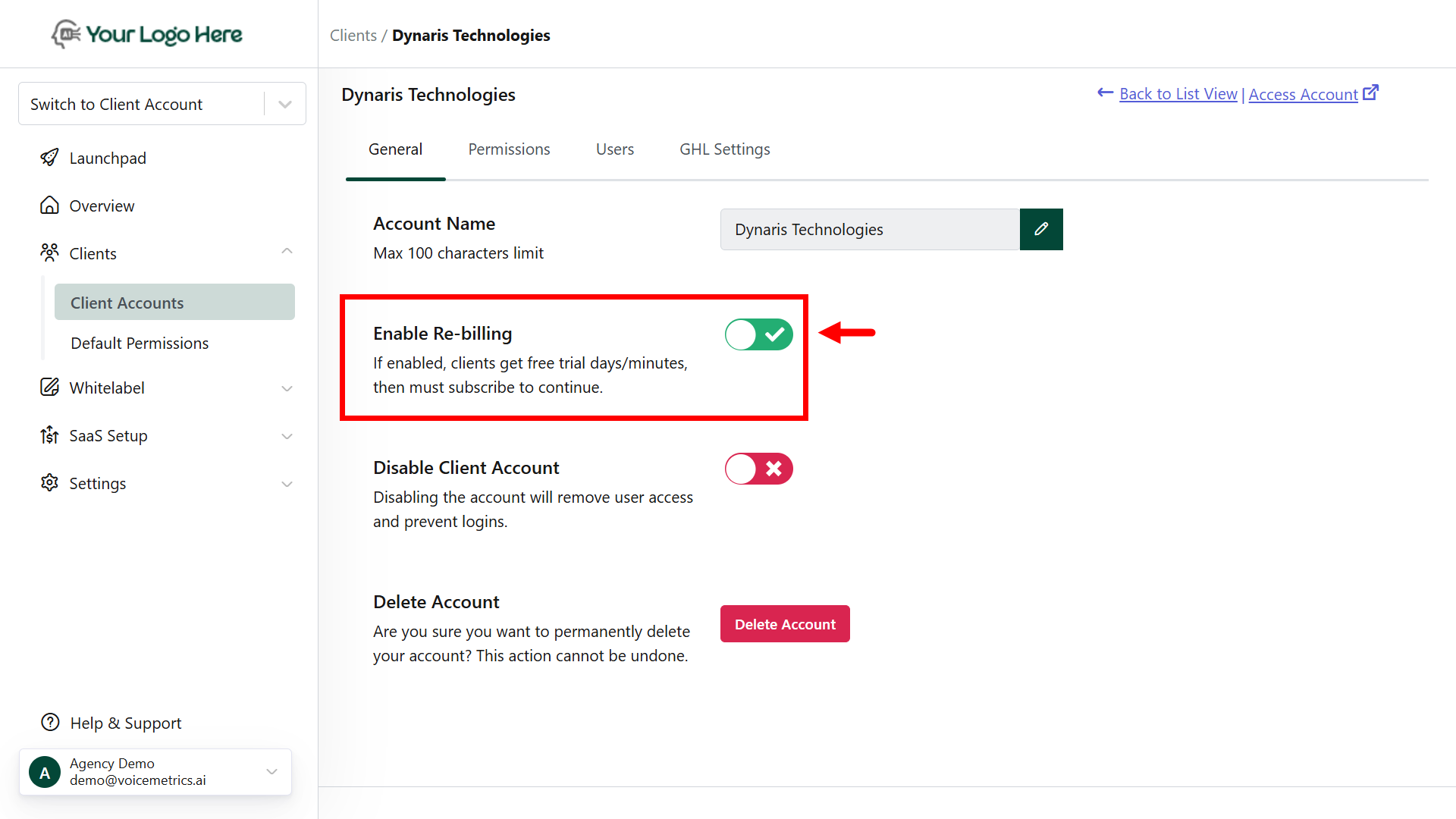Click the SaaS Setup sliders icon
This screenshot has height=819, width=1456.
[x=49, y=435]
